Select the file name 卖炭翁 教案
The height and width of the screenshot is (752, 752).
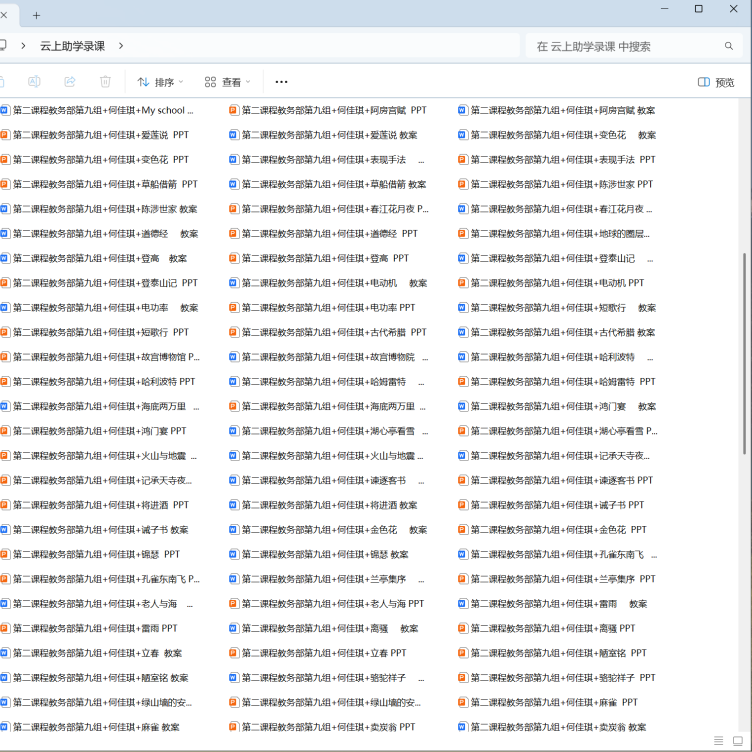click(x=558, y=727)
